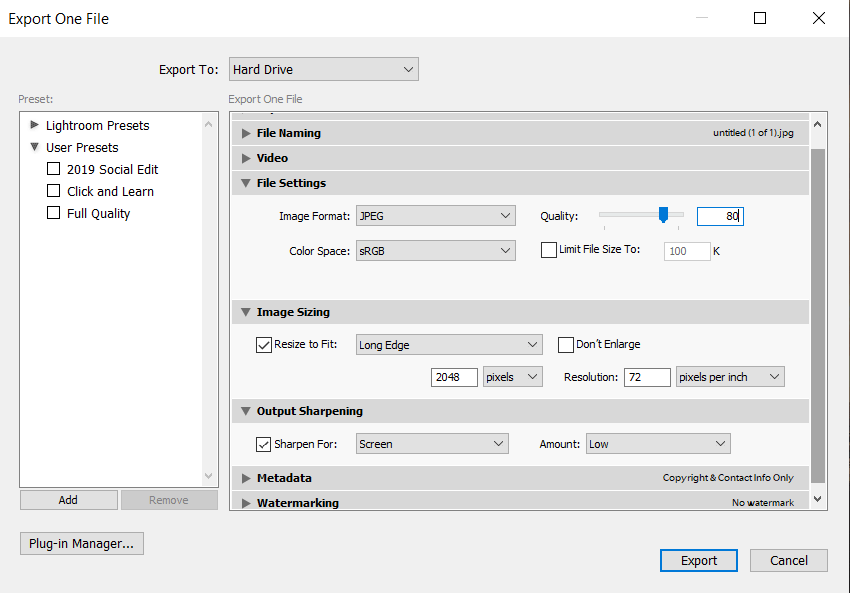Expand the Metadata section

tap(245, 478)
